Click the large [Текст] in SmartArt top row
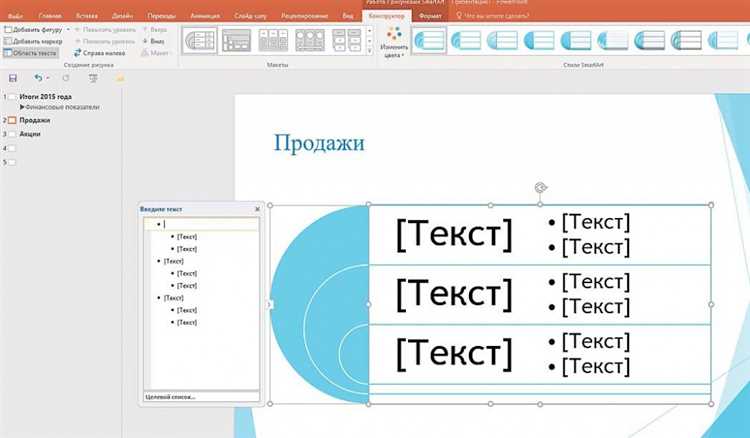Viewport: 750px width, 438px height. [454, 234]
